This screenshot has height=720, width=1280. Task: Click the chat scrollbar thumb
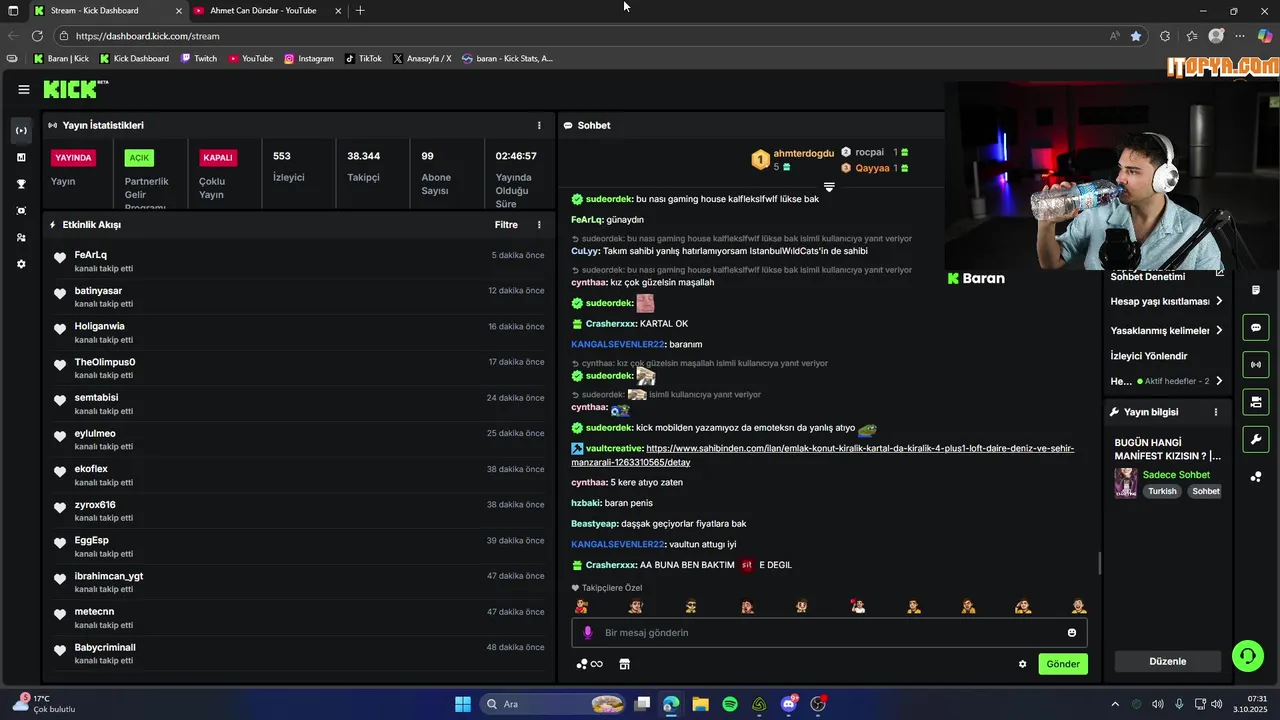coord(1100,563)
